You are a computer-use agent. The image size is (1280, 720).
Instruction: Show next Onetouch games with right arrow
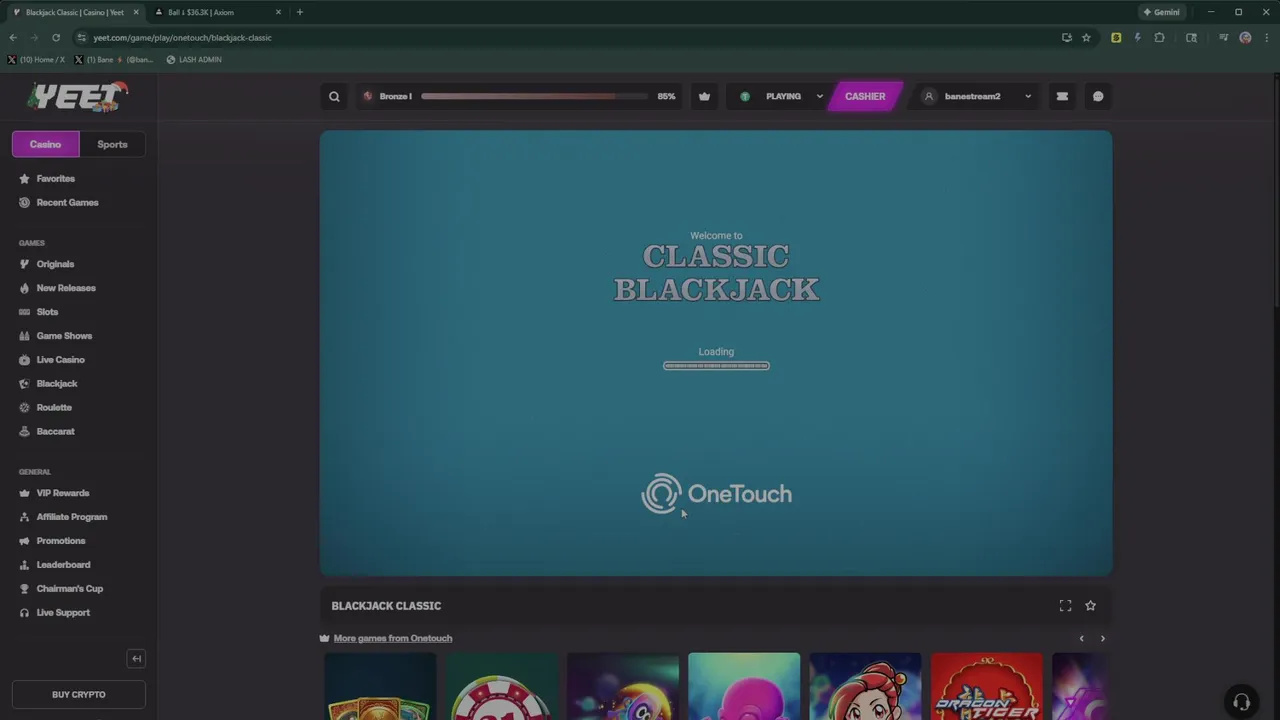click(1103, 638)
